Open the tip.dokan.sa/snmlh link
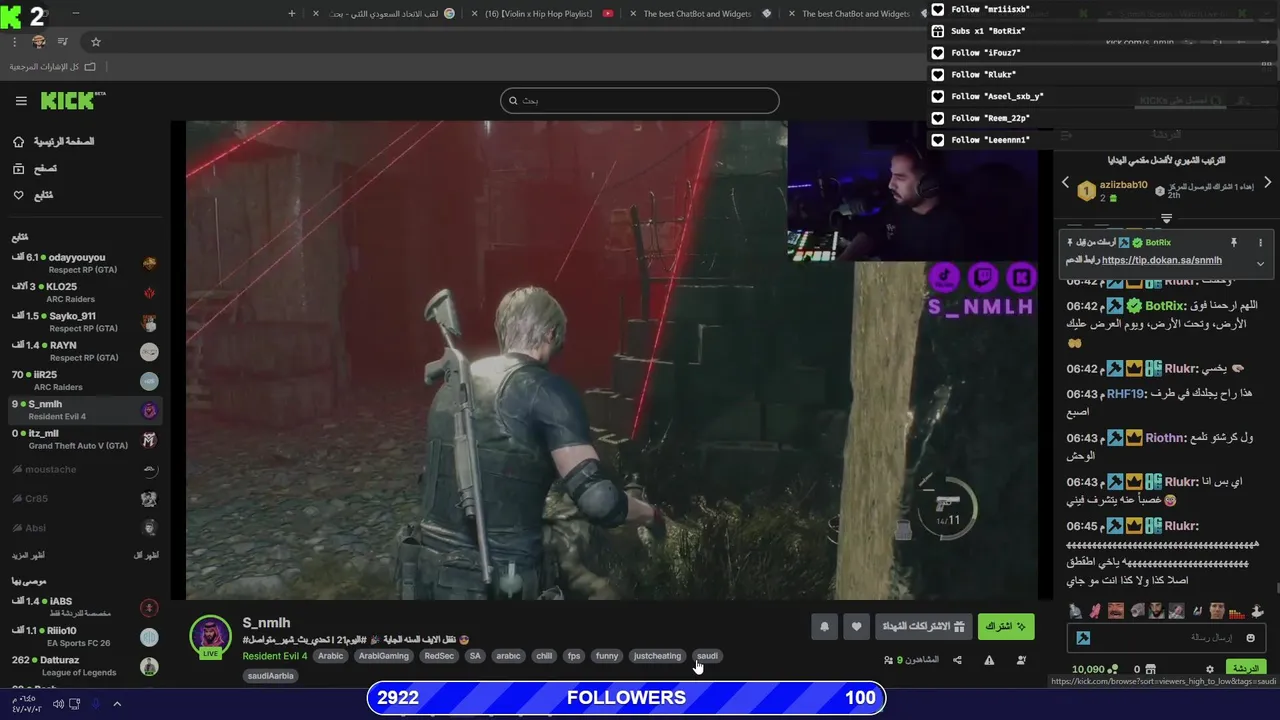This screenshot has width=1280, height=720. pos(1162,260)
